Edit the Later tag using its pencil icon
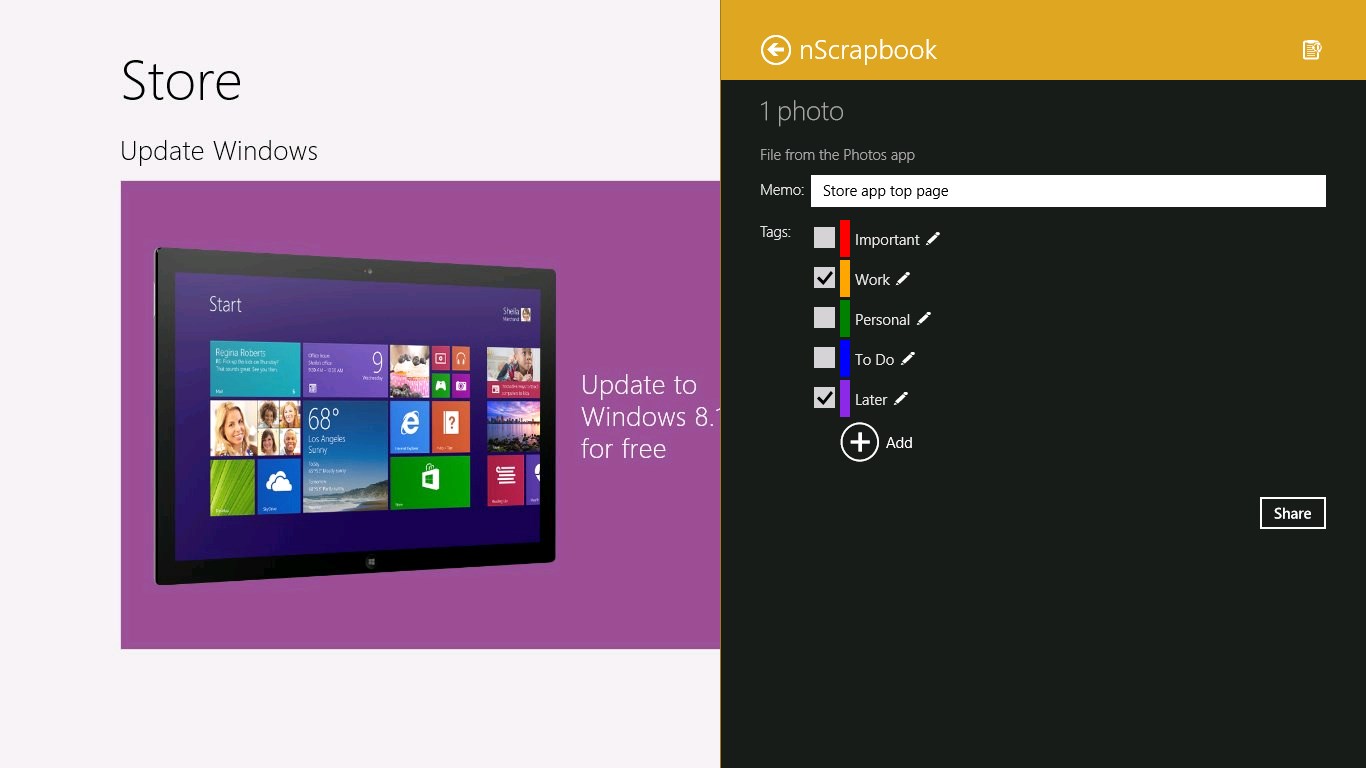 tap(901, 399)
